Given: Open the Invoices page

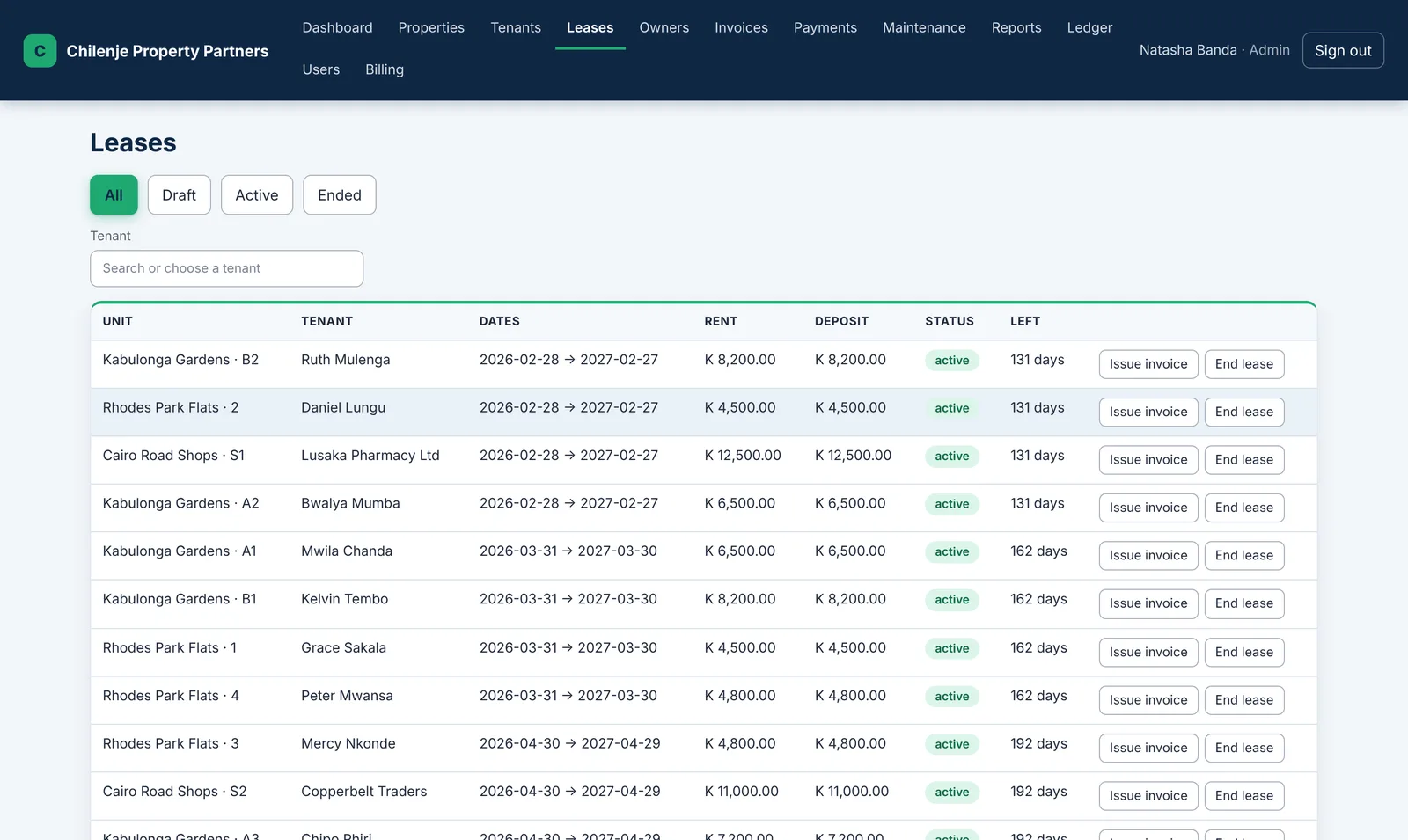Looking at the screenshot, I should click(741, 27).
